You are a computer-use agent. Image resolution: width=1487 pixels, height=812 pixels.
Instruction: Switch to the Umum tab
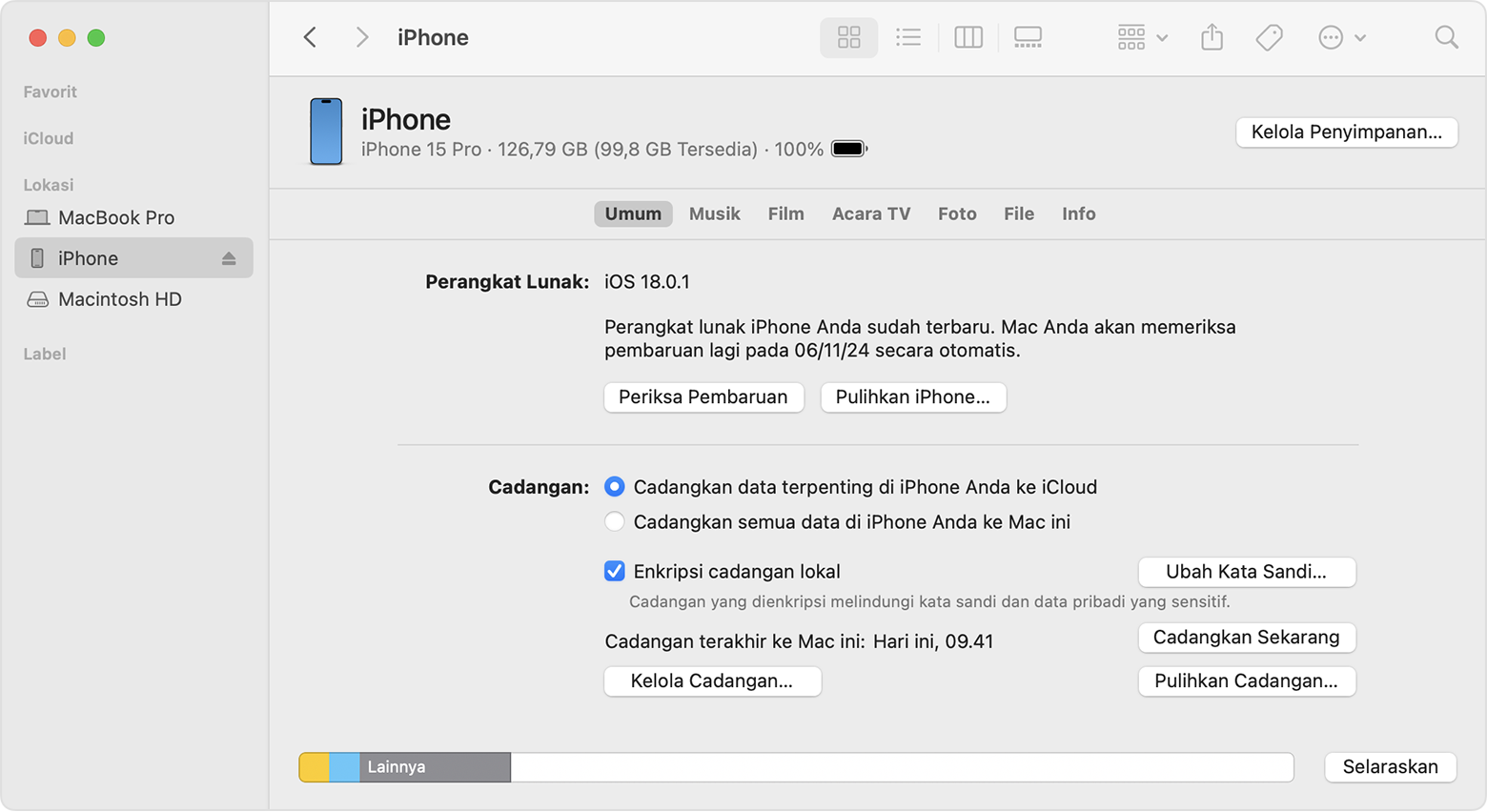pos(633,213)
